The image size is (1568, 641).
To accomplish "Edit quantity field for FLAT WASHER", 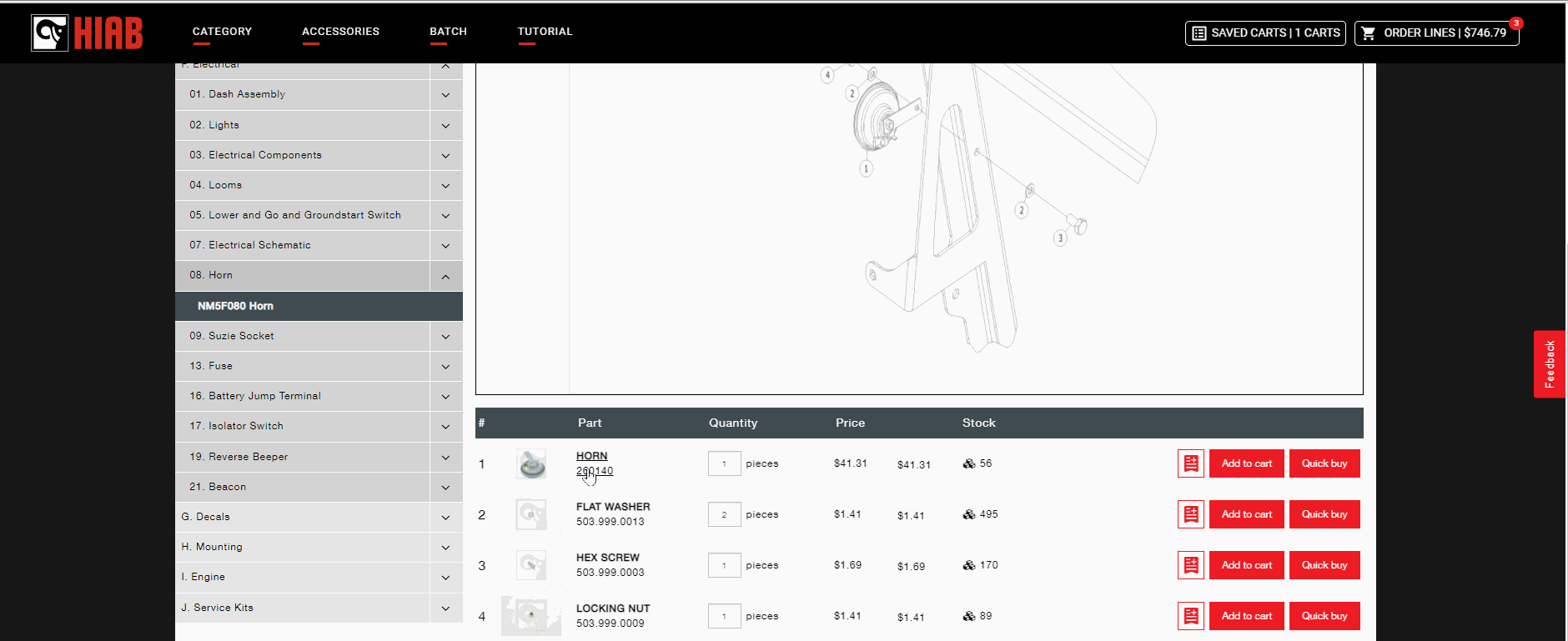I will pos(724,514).
